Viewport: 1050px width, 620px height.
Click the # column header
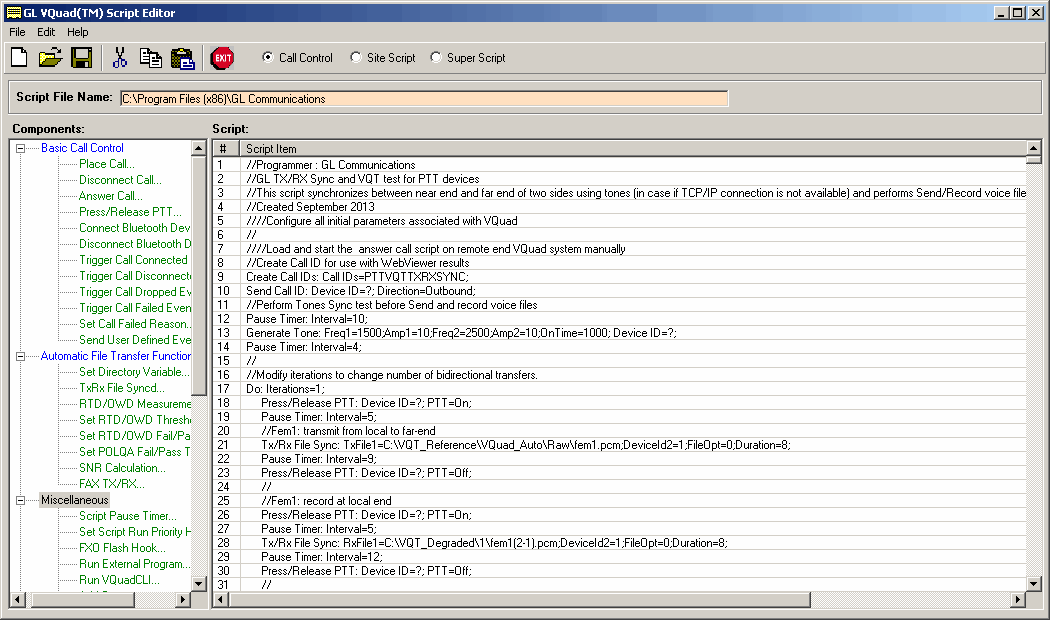(x=226, y=149)
